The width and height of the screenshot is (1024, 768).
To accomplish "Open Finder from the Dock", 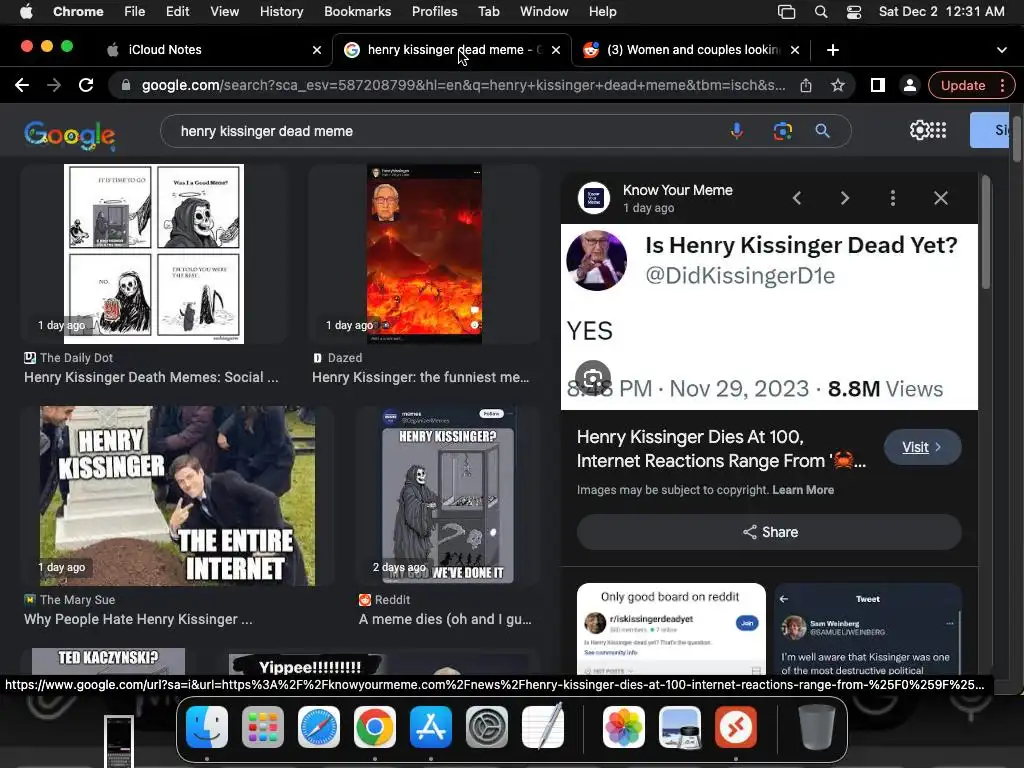I will click(x=207, y=727).
